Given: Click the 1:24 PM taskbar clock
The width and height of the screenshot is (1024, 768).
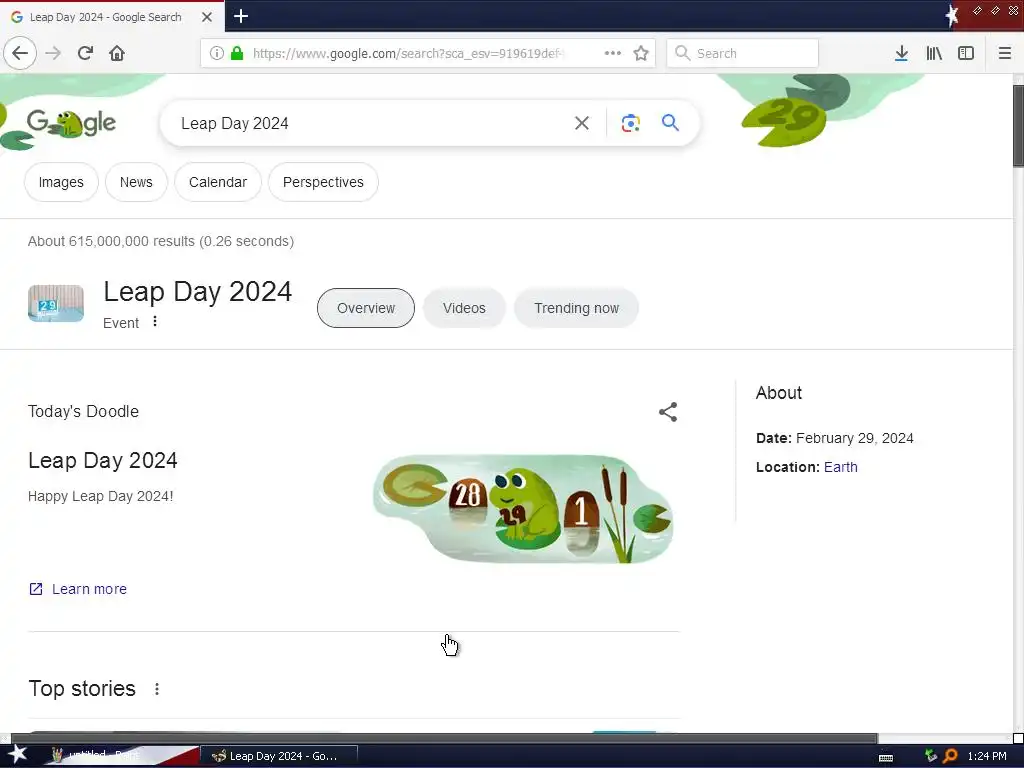Looking at the screenshot, I should pyautogui.click(x=987, y=756).
